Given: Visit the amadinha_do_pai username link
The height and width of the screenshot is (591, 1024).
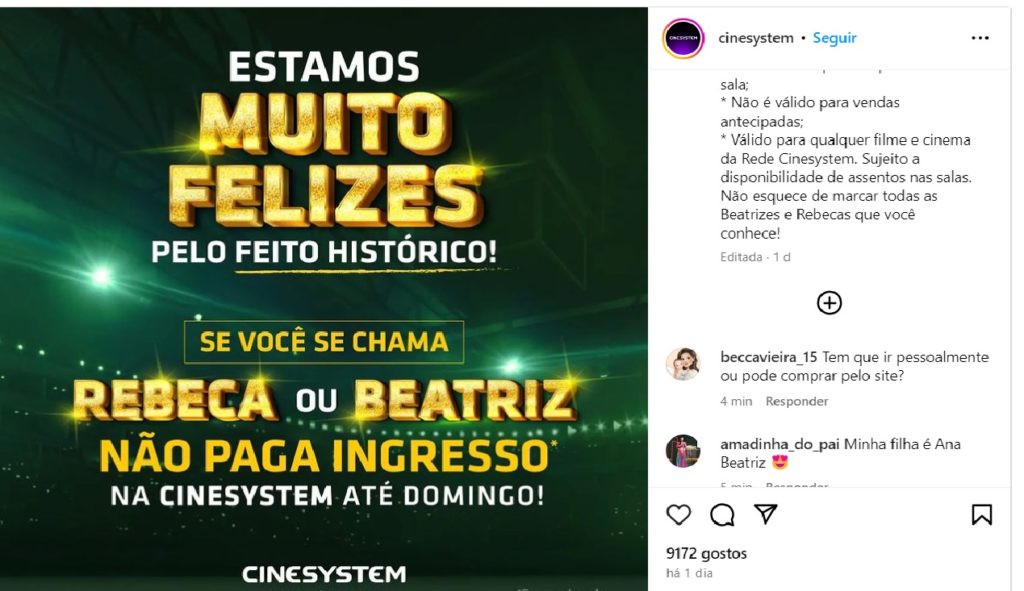Looking at the screenshot, I should tap(780, 444).
